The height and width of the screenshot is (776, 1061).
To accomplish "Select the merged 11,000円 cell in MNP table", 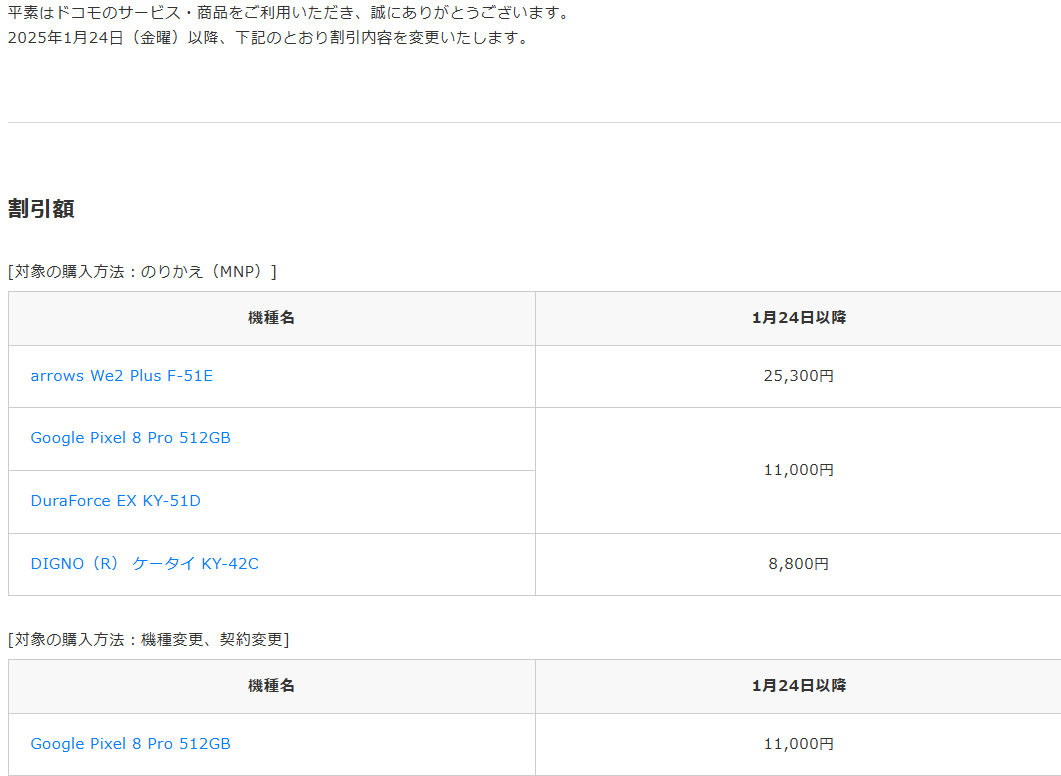I will coord(798,470).
